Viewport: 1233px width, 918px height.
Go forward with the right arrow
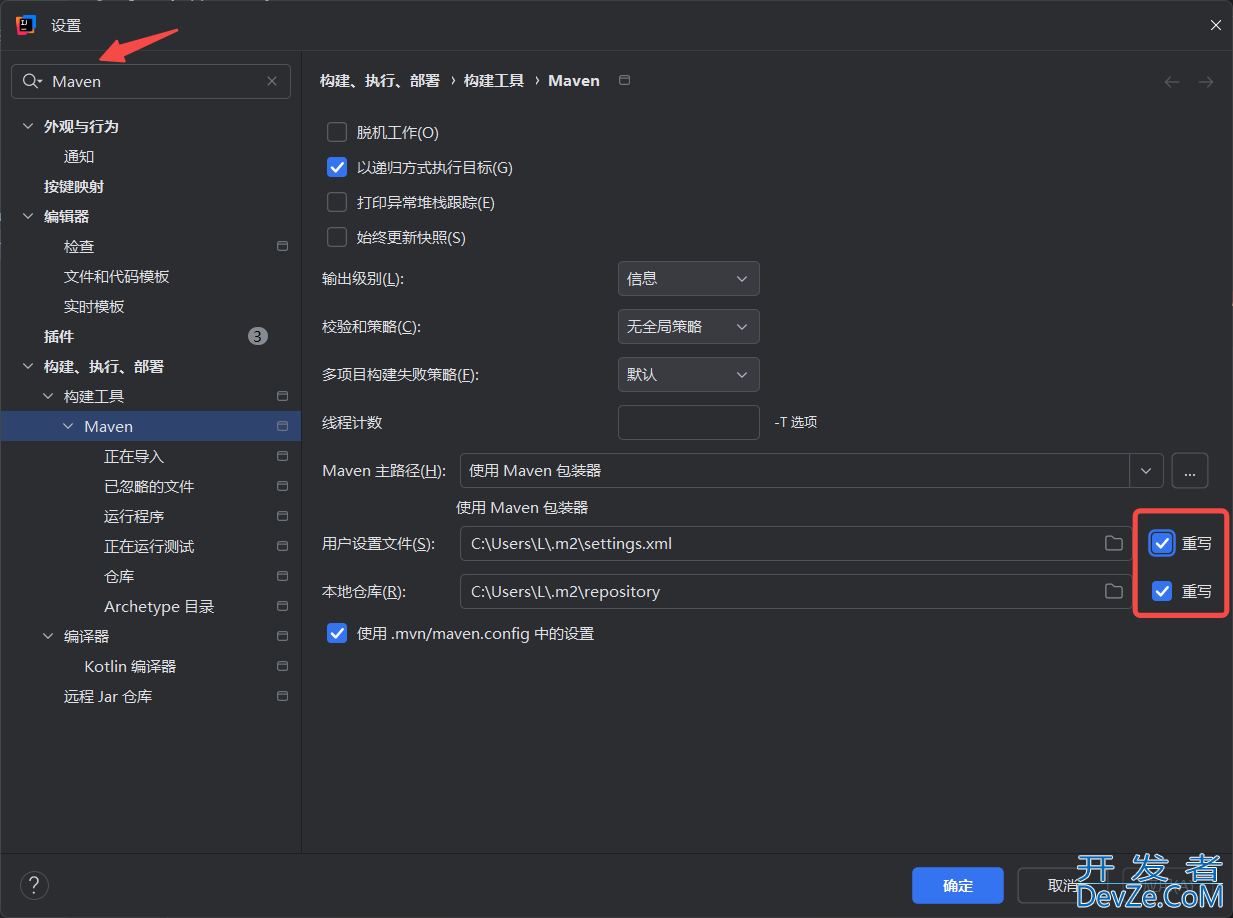pyautogui.click(x=1206, y=82)
